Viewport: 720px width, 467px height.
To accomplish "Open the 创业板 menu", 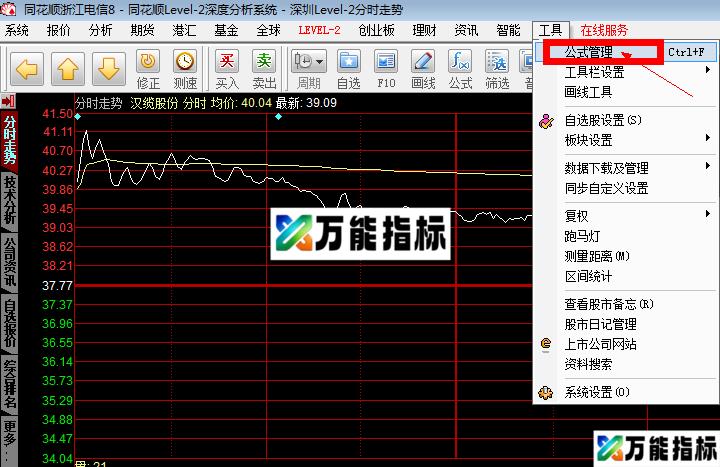I will pyautogui.click(x=376, y=31).
